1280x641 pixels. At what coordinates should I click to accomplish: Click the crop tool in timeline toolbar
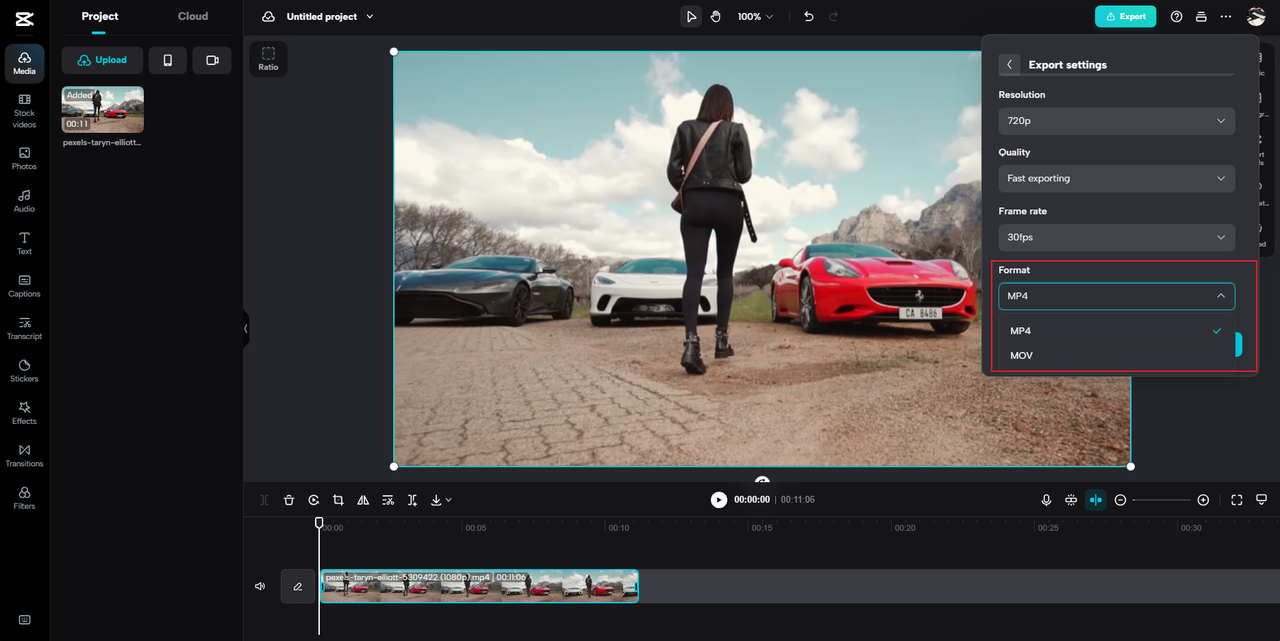click(x=338, y=500)
